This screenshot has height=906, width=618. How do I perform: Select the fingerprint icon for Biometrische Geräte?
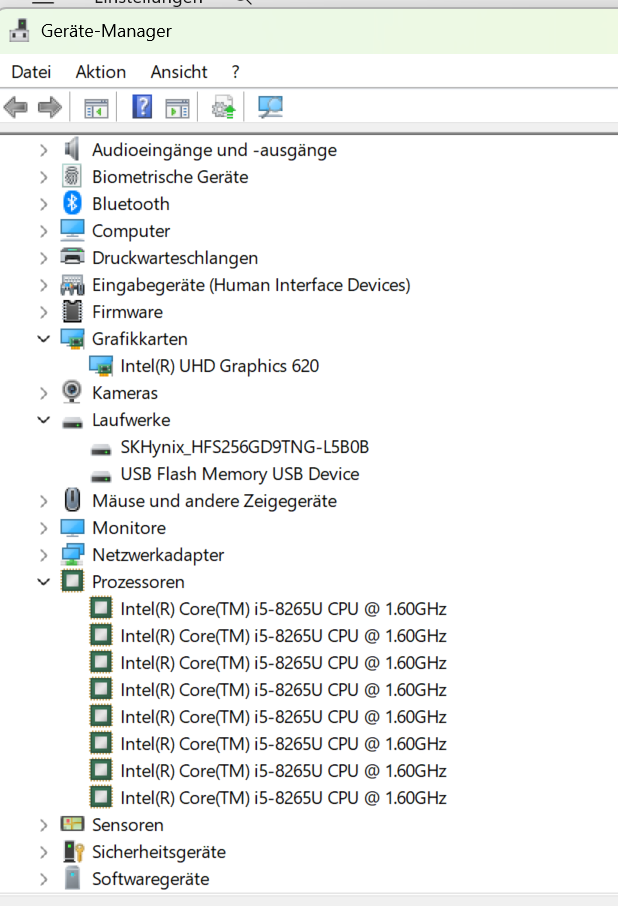pos(72,176)
